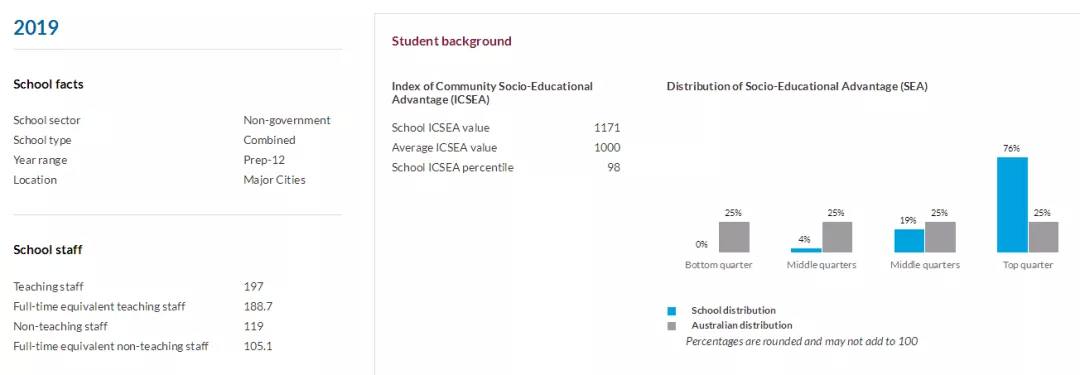This screenshot has height=375, width=1080.
Task: Click the grey 25% bar above Bottom quarter
Action: tap(734, 237)
